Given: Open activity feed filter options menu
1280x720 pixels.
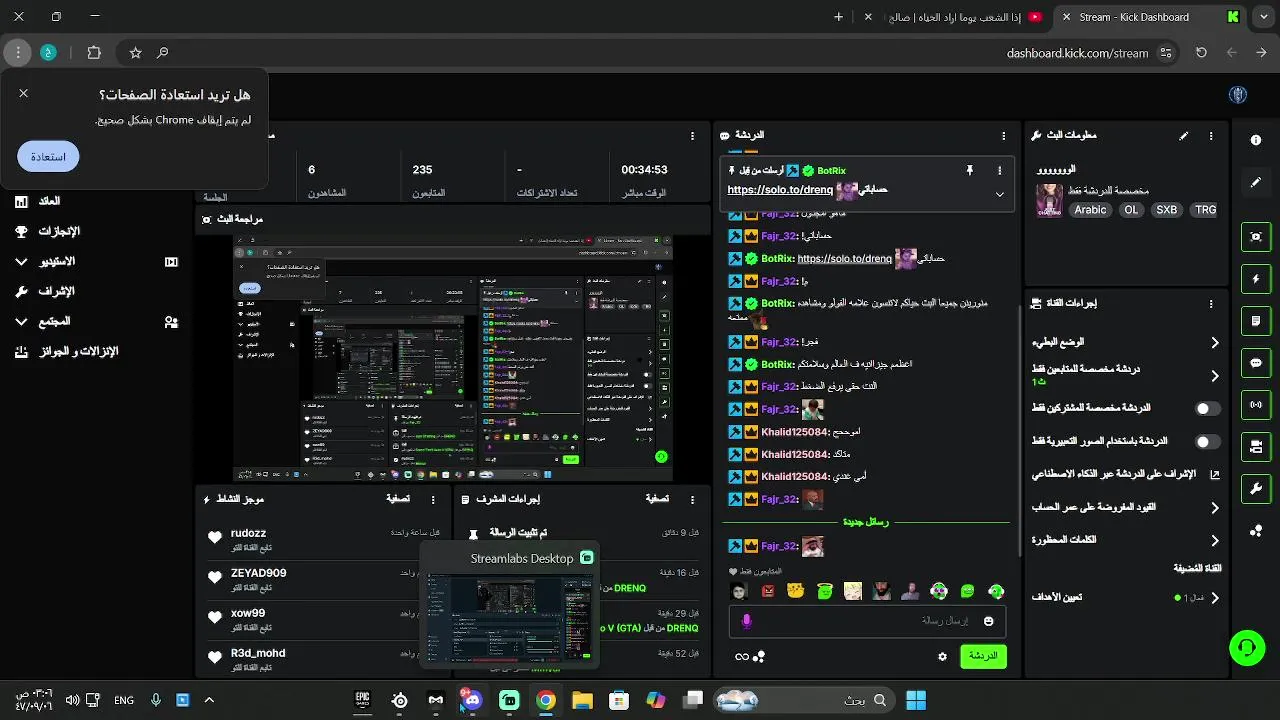Looking at the screenshot, I should point(433,498).
